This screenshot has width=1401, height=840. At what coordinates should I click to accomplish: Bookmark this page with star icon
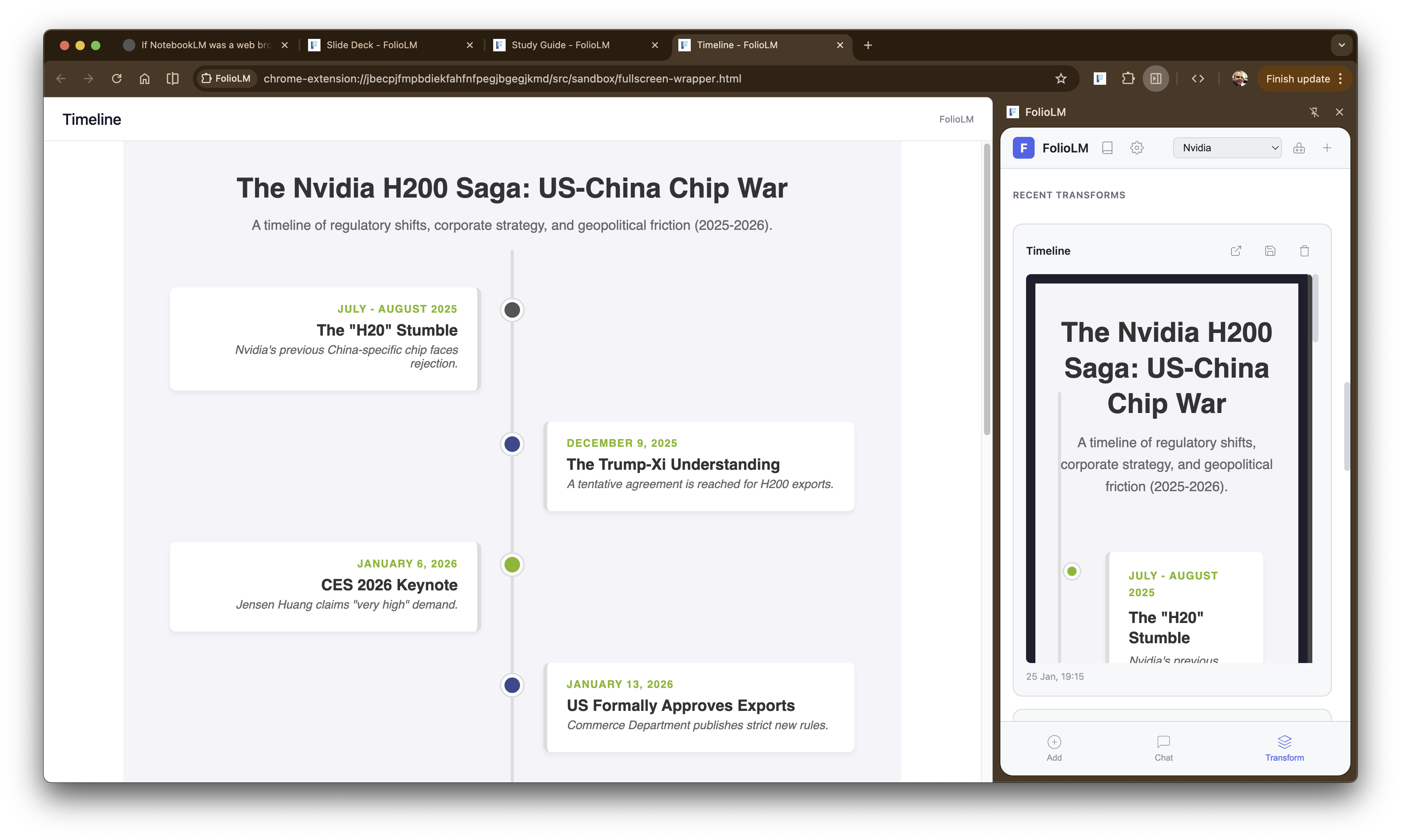click(1061, 79)
